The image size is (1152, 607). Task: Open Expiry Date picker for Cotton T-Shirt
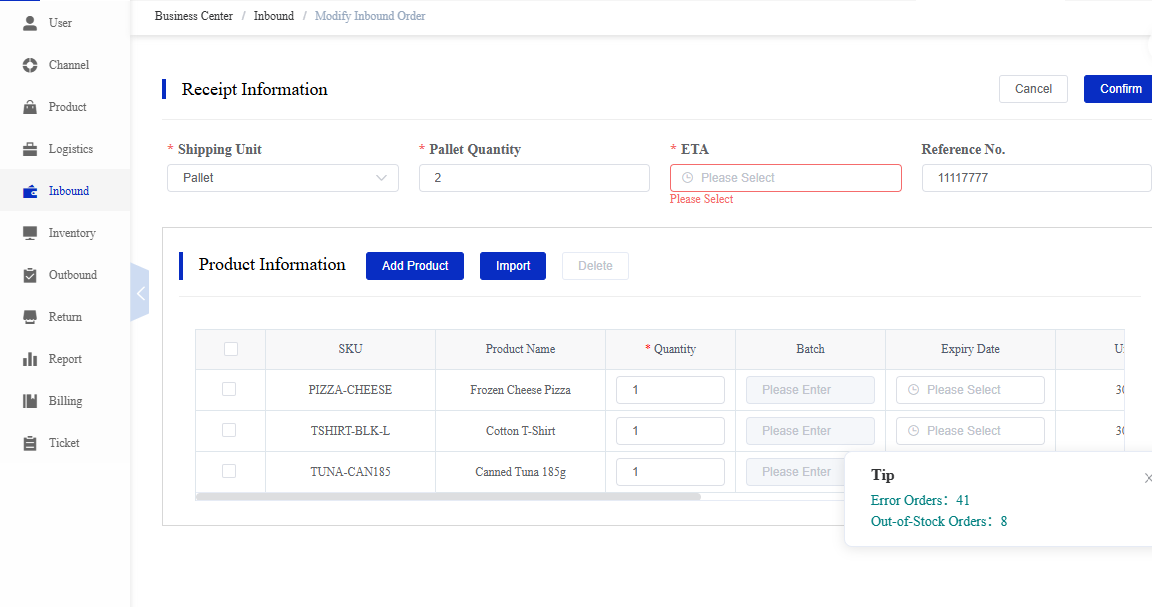(x=970, y=431)
